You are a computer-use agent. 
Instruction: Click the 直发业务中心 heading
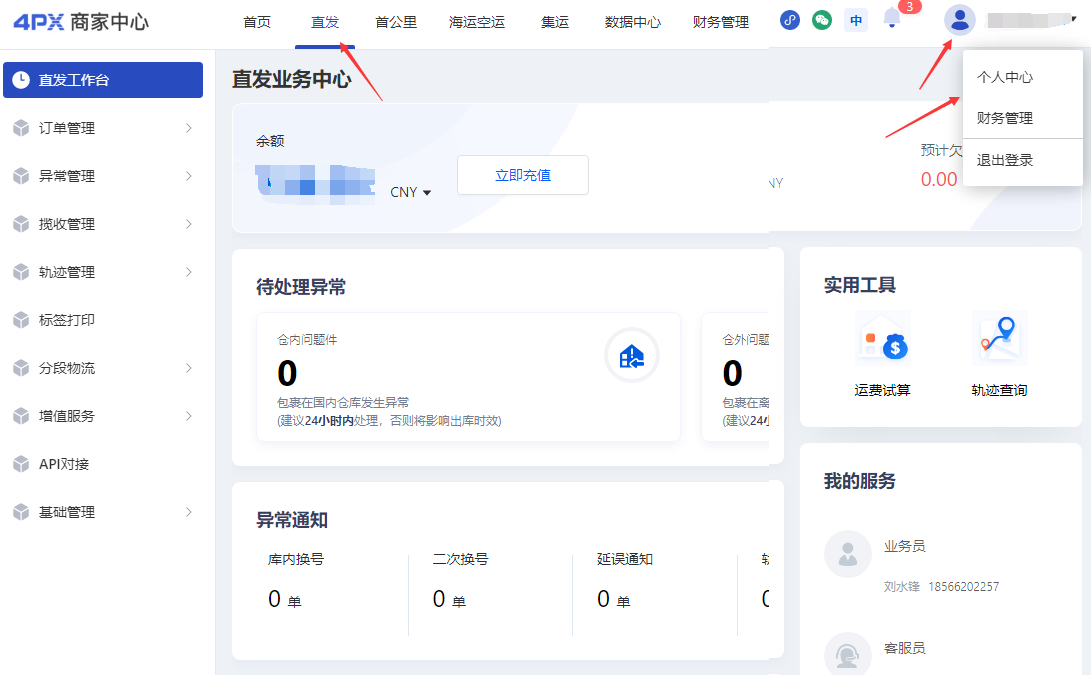click(292, 79)
